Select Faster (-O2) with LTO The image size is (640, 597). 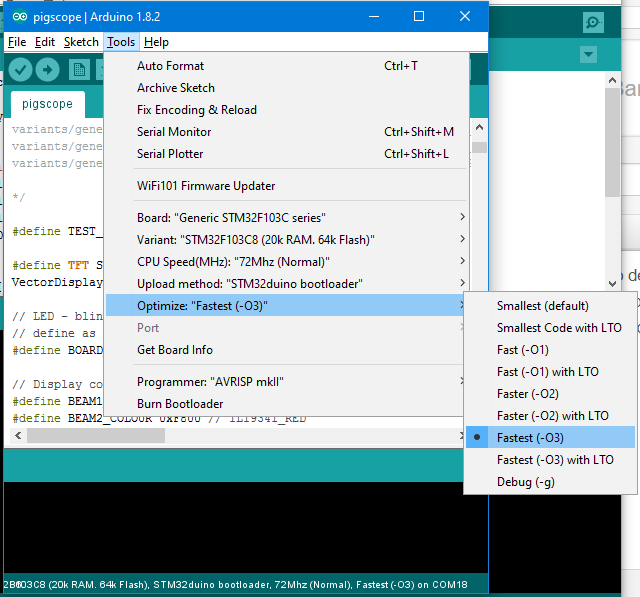(x=550, y=415)
